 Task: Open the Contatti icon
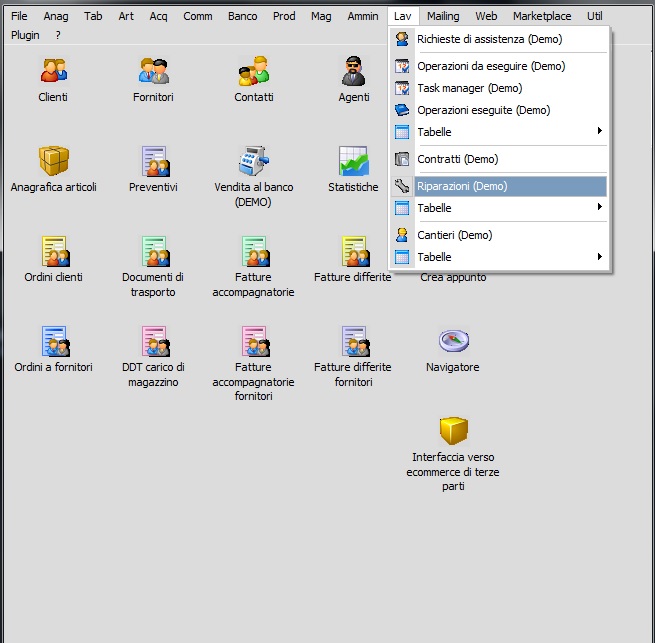[254, 70]
